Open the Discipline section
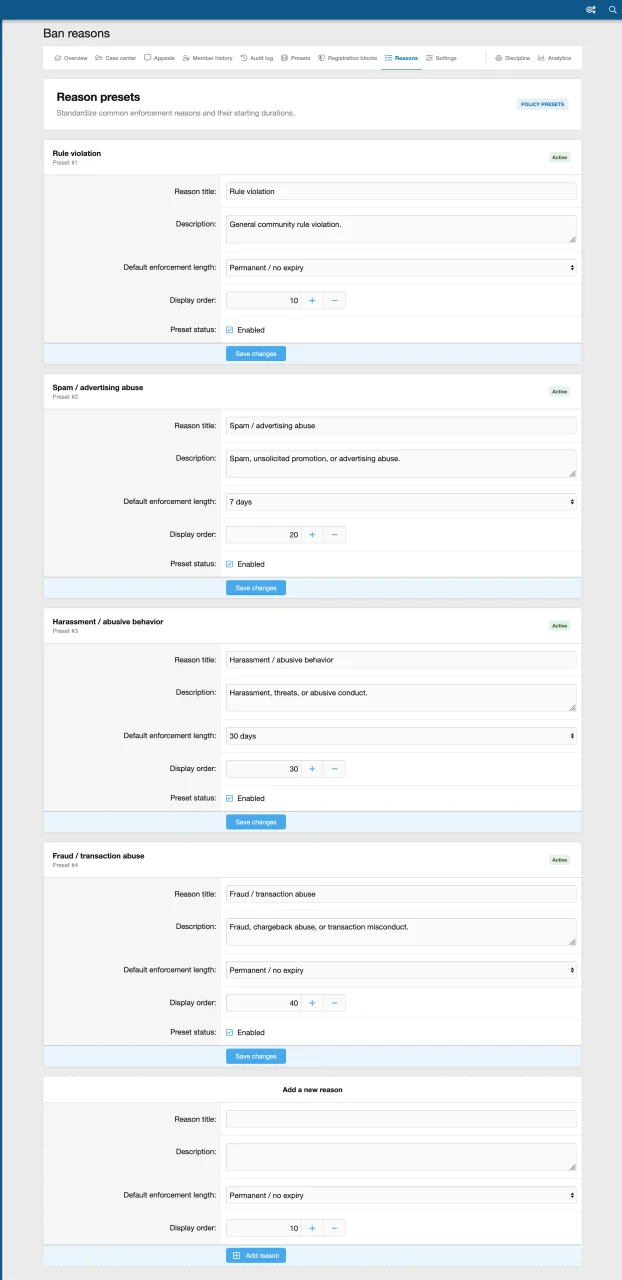622x1280 pixels. [x=512, y=58]
